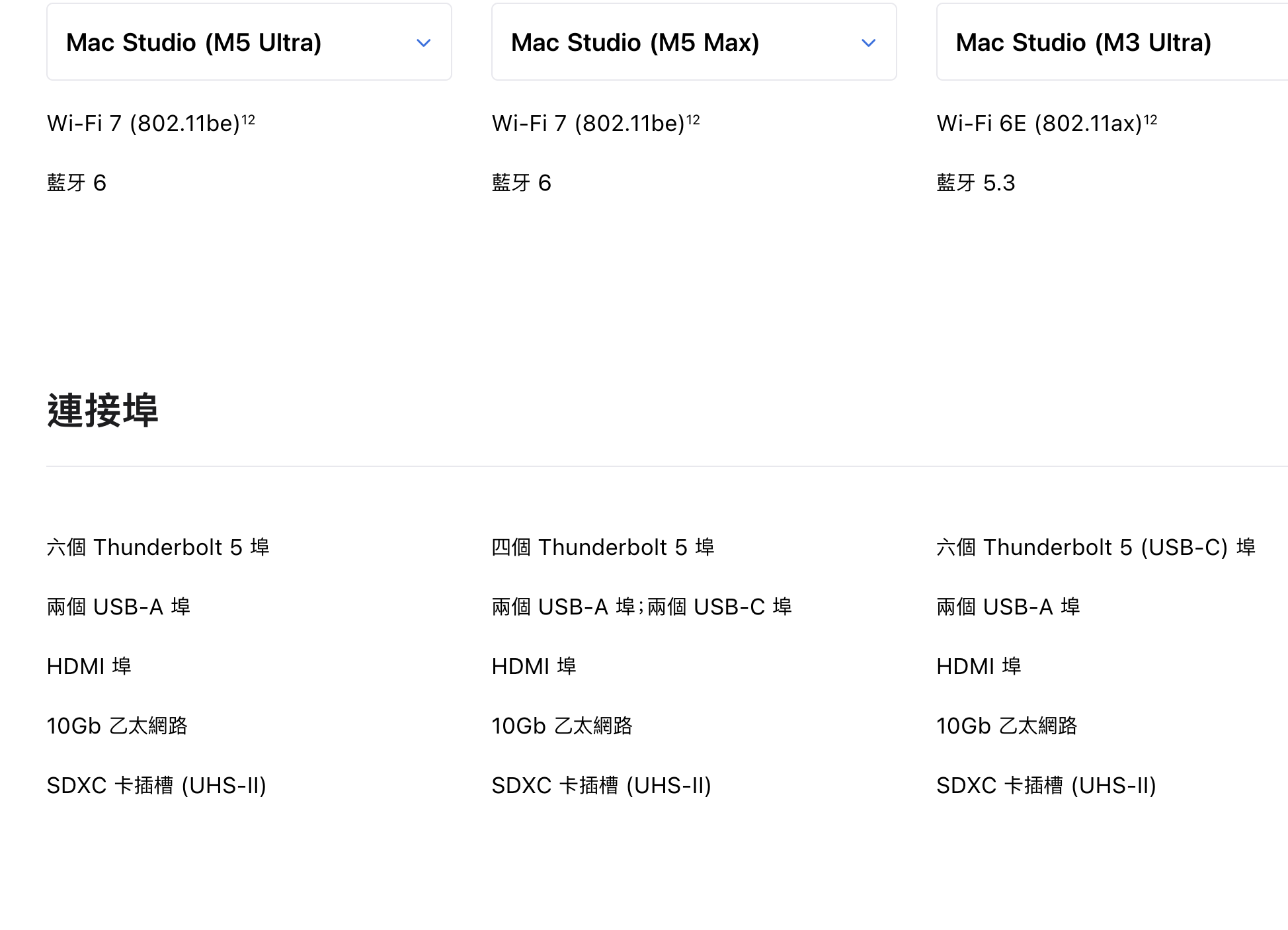
Task: Open the Mac Studio (M5 Max) model dropdown
Action: 694,42
